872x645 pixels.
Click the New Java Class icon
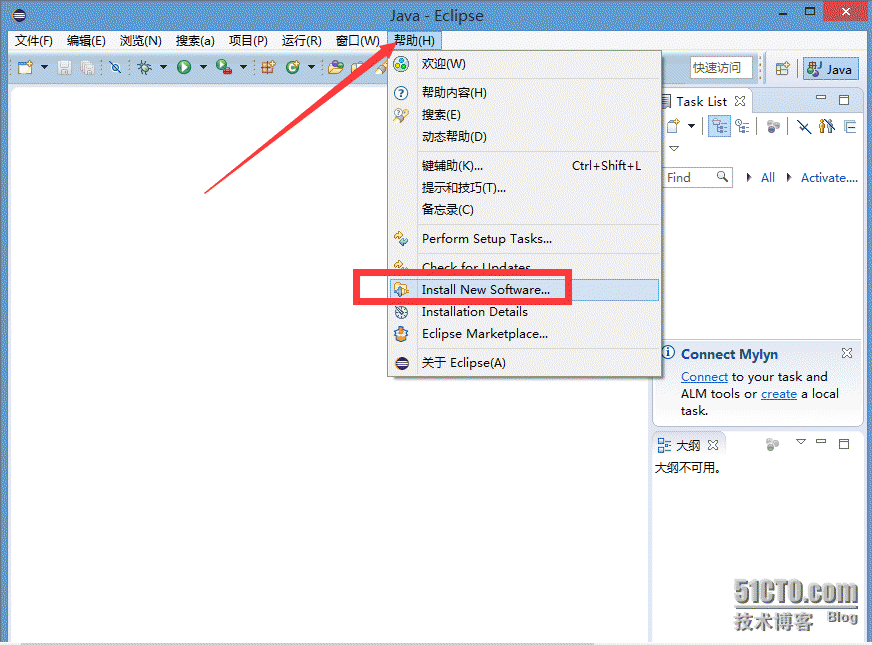pos(293,67)
